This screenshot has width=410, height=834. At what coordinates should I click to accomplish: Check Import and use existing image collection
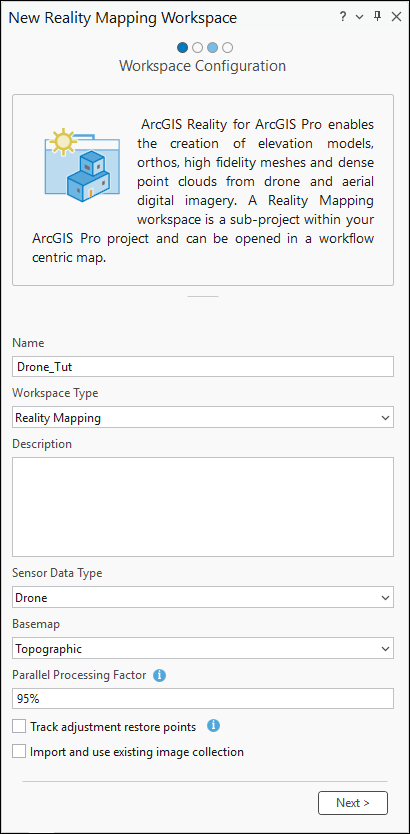[19, 752]
